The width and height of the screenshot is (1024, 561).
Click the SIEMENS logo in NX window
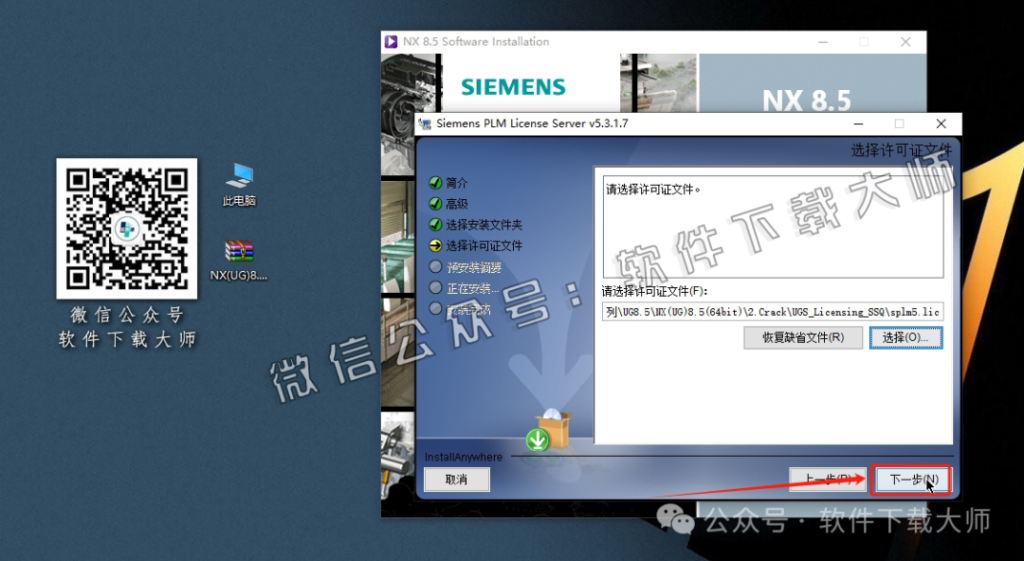tap(513, 87)
